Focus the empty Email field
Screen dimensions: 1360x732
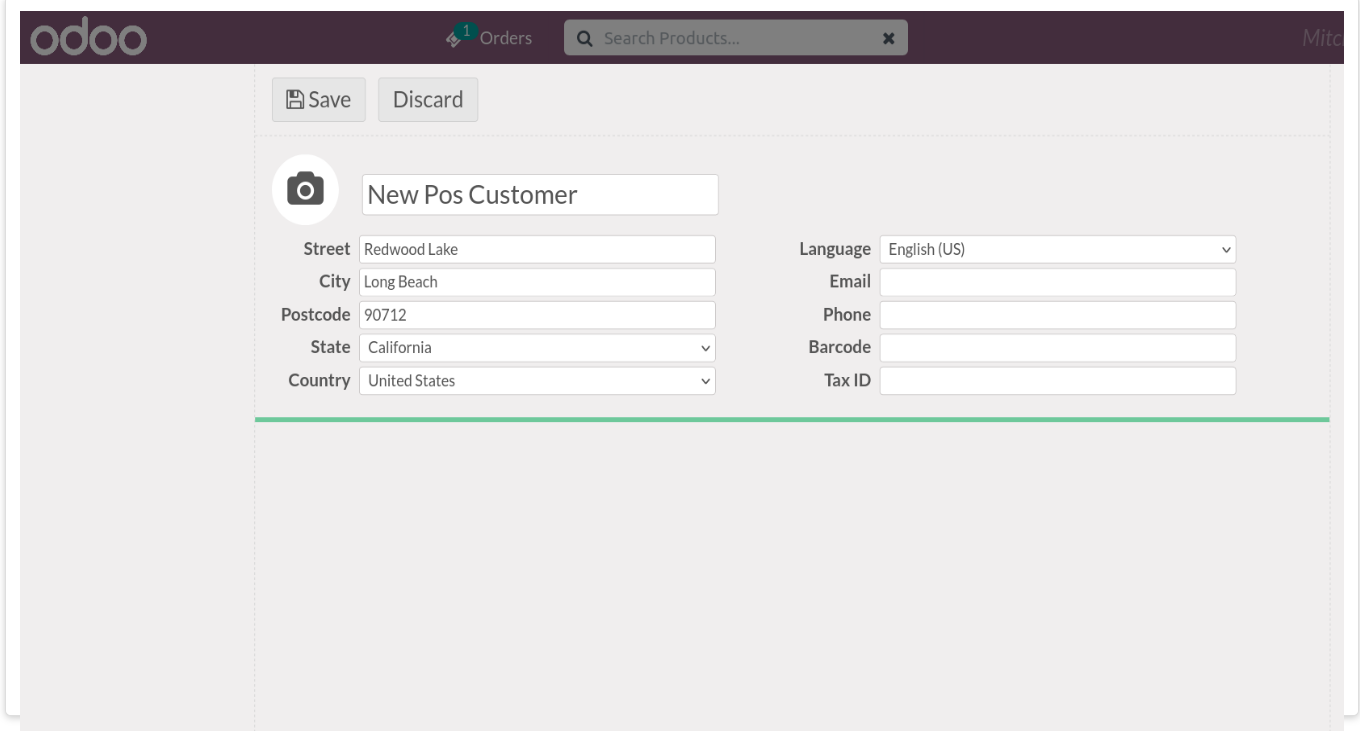[x=1058, y=282]
